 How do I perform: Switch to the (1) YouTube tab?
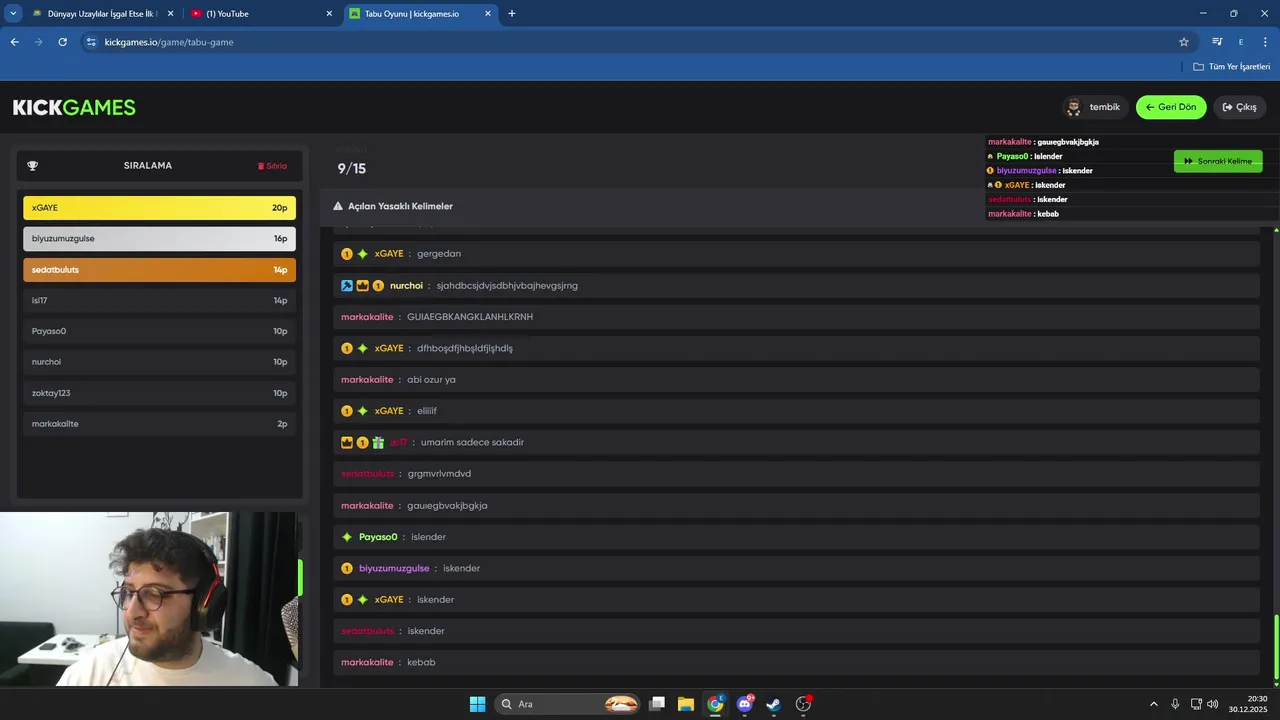[x=262, y=14]
